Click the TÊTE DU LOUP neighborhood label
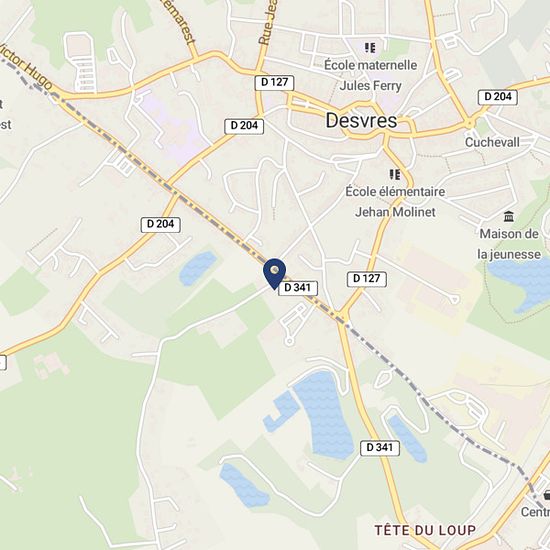 (x=425, y=530)
